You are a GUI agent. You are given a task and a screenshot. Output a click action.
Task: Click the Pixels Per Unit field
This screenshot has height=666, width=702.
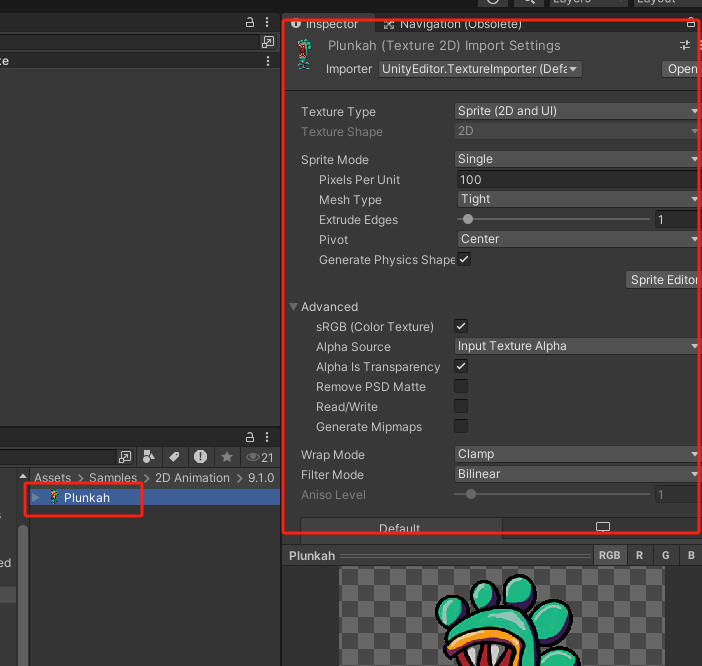pyautogui.click(x=579, y=179)
